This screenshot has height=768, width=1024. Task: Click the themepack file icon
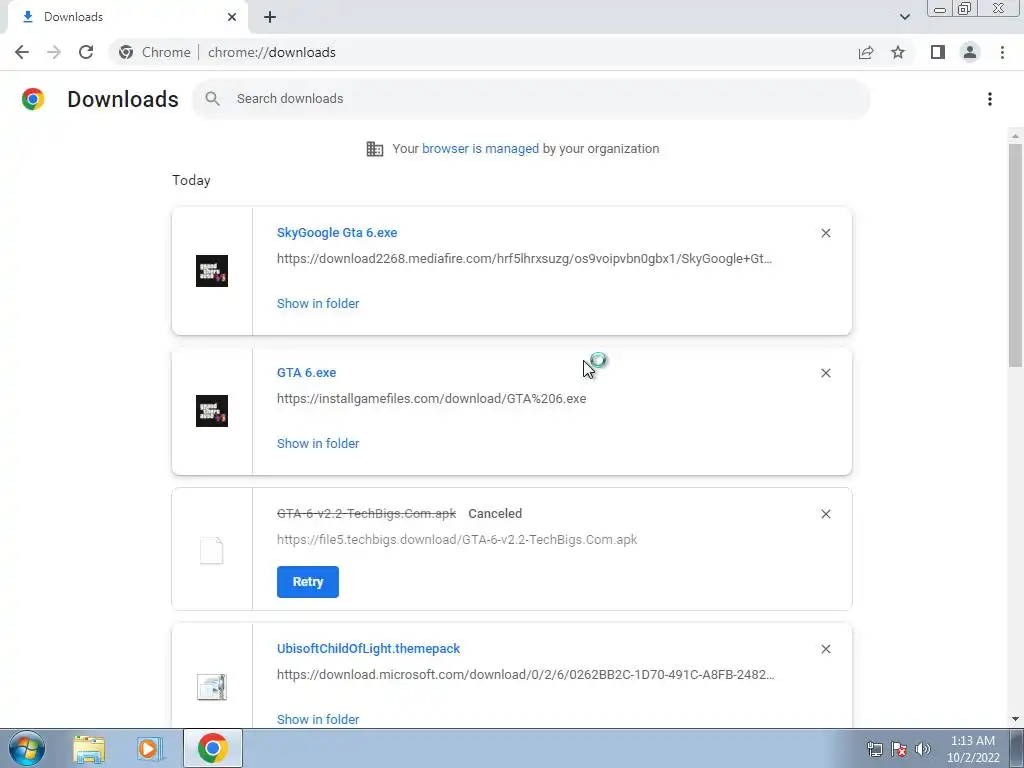click(x=212, y=687)
